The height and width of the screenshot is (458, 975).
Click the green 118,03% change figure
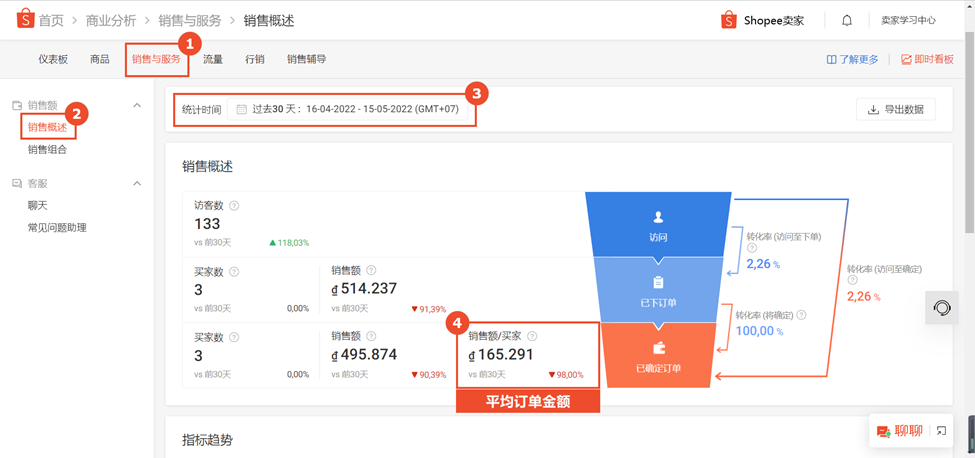point(289,242)
